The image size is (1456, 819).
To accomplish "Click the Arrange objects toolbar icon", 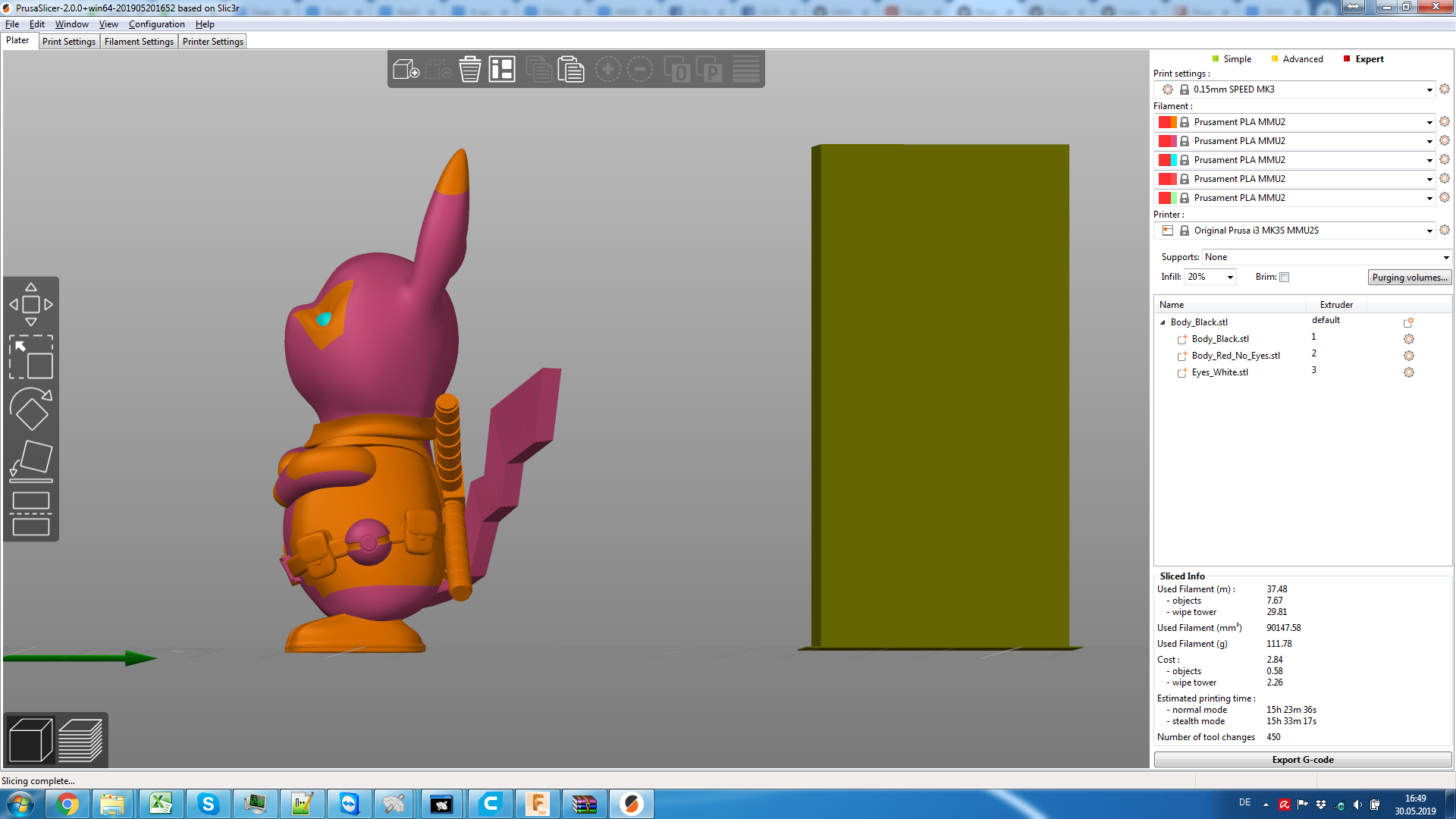I will coord(502,70).
